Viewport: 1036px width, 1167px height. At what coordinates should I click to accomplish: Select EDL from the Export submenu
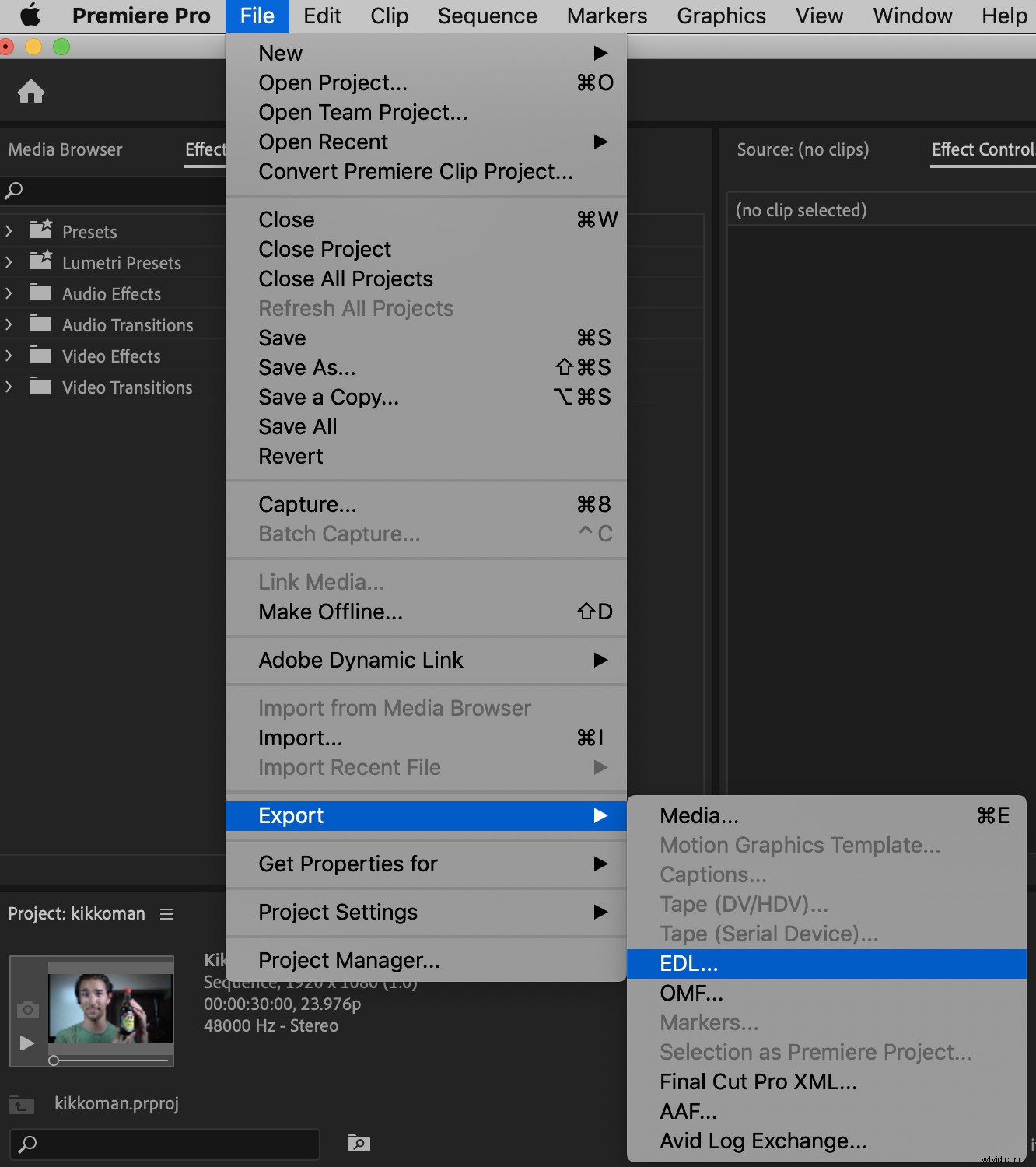tap(688, 963)
